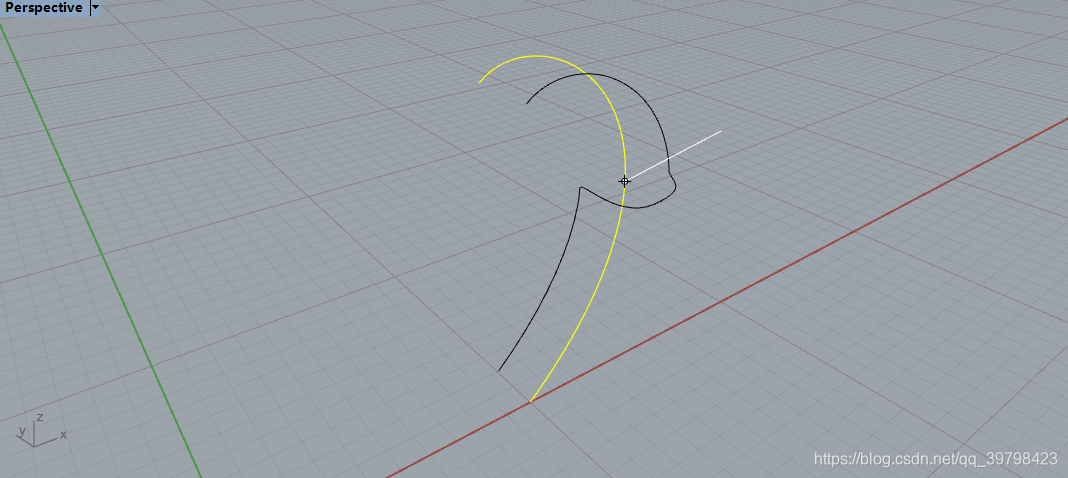This screenshot has height=478, width=1068.
Task: Open the Perspective viewport dropdown arrow
Action: [95, 8]
